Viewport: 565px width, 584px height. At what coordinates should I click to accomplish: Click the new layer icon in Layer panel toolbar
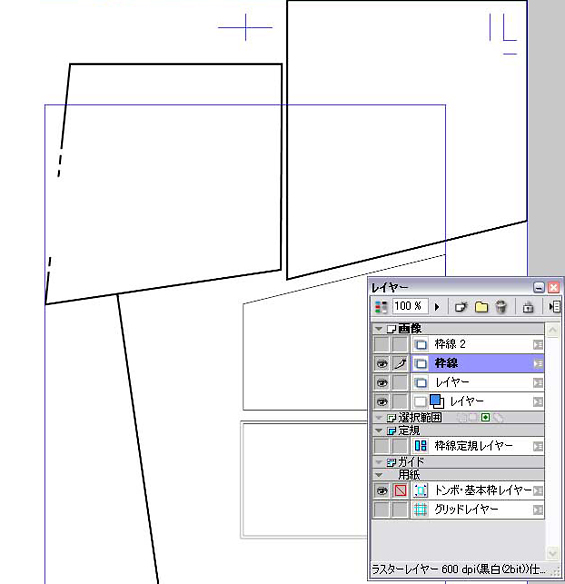point(461,307)
